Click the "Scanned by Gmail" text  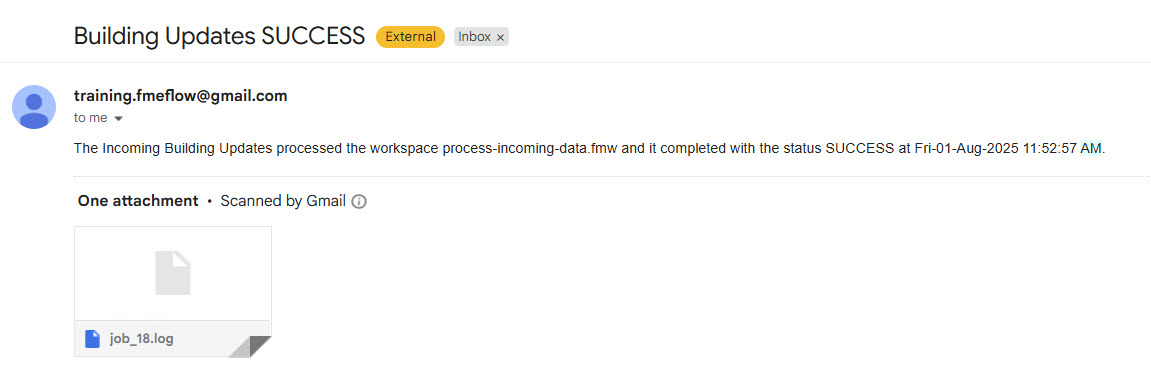pyautogui.click(x=283, y=201)
